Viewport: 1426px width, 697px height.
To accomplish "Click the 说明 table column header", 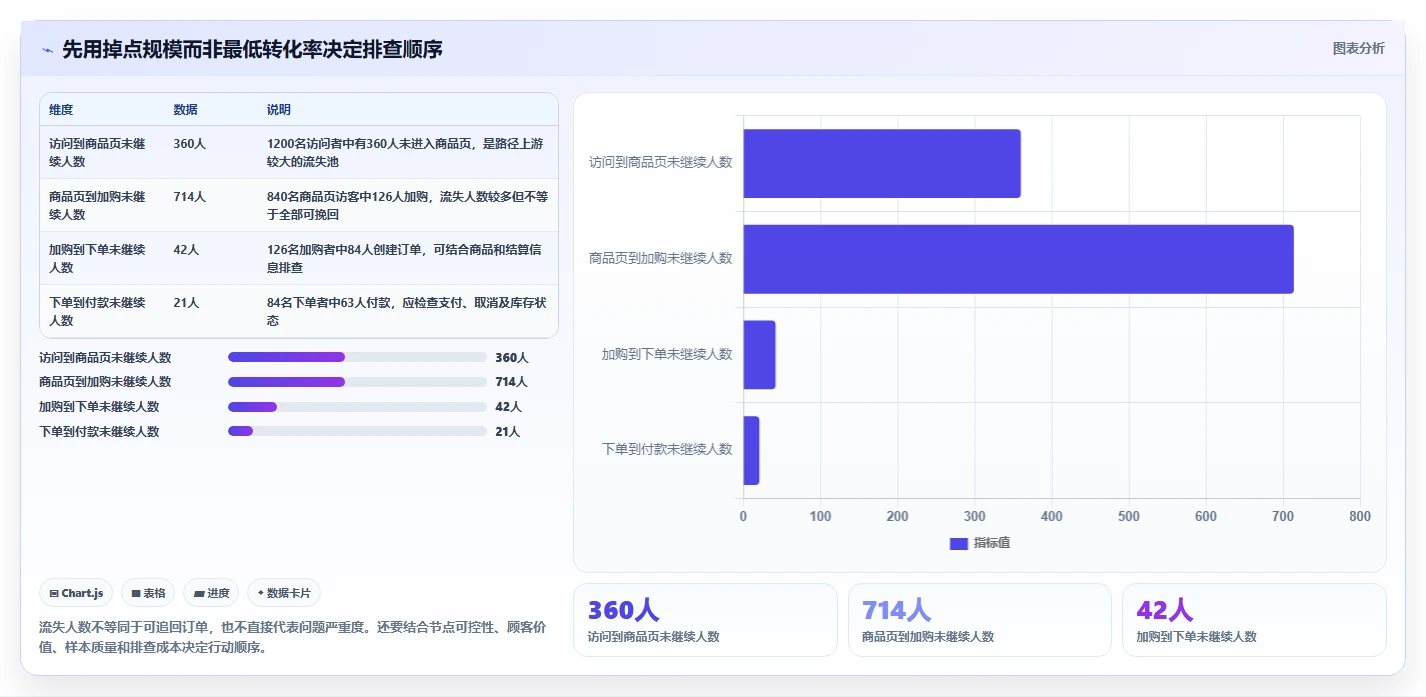I will 279,110.
